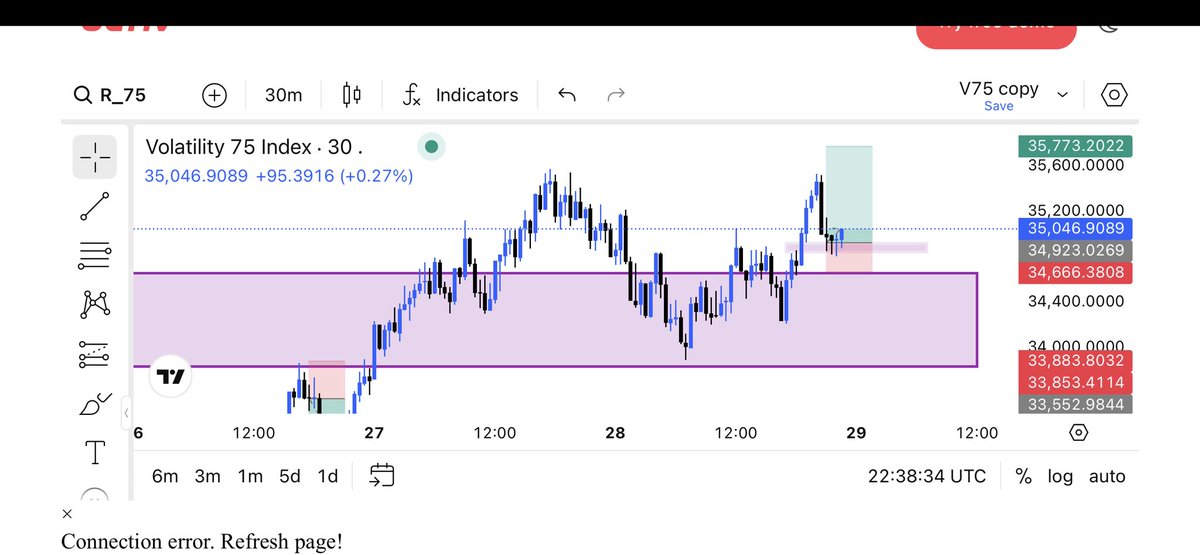1200x555 pixels.
Task: Open the 22:38:34 UTC timezone menu
Action: click(927, 476)
